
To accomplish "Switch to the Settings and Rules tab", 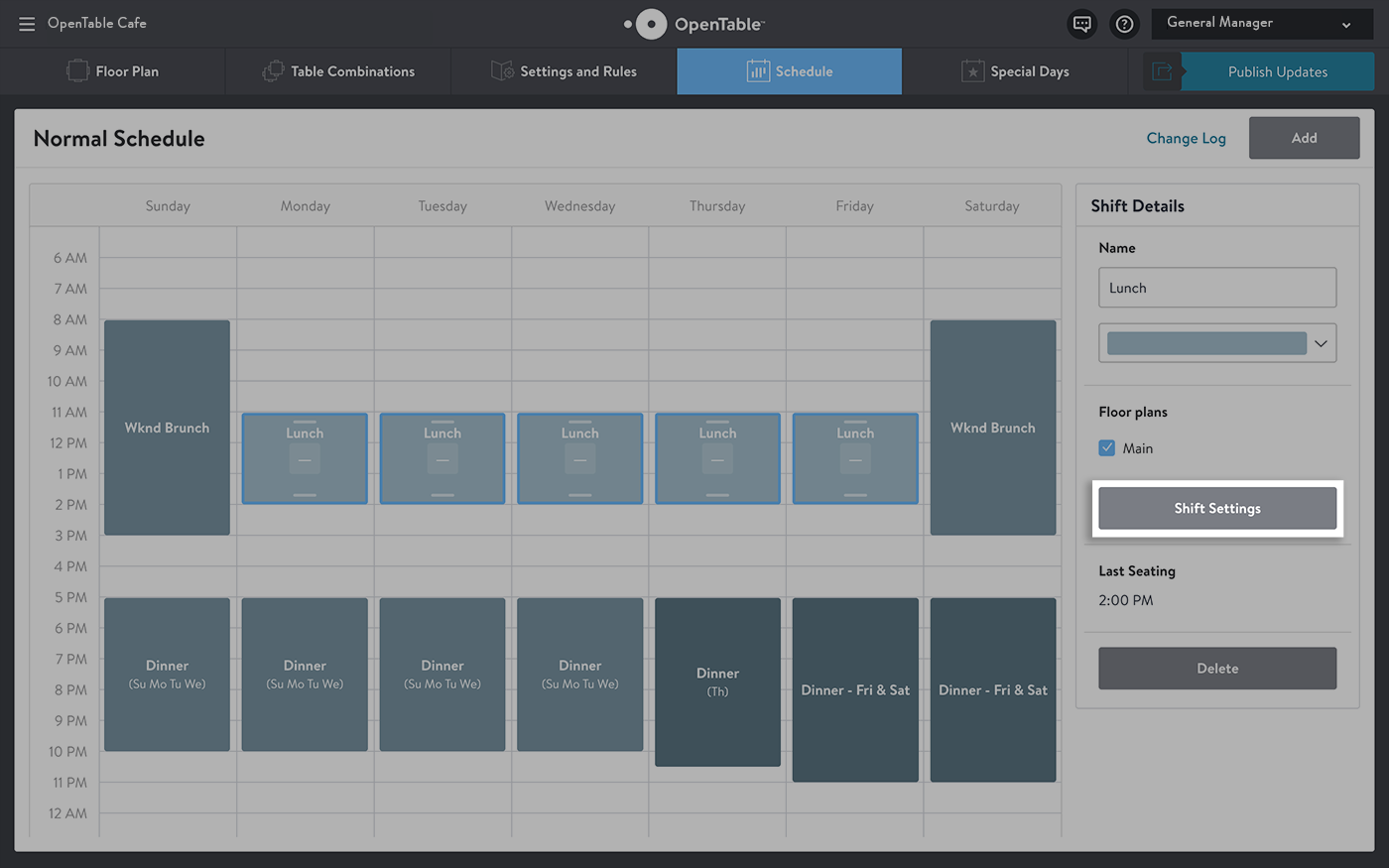I will [564, 71].
